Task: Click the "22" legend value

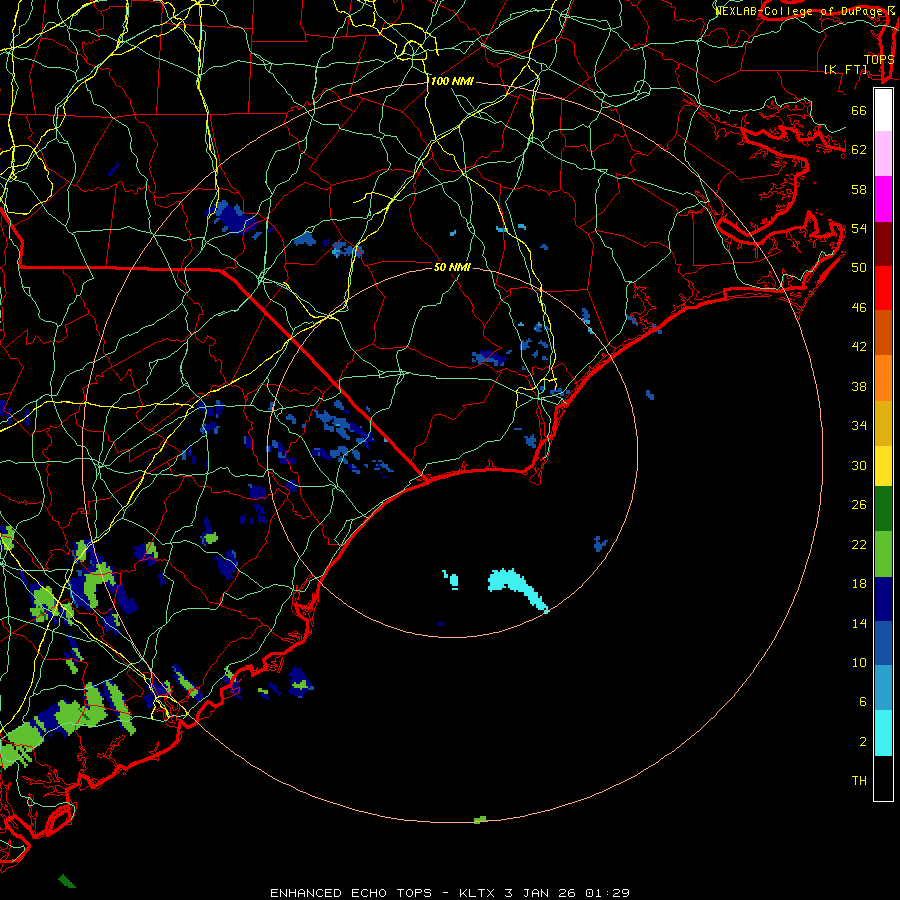Action: 859,545
